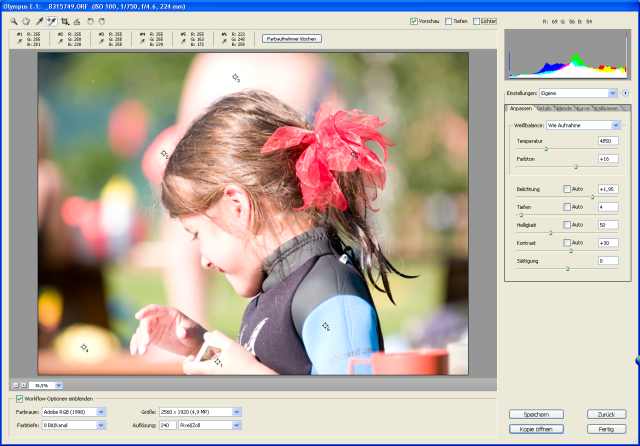This screenshot has height=446, width=640.
Task: Select the Color Sampler tool
Action: coord(50,20)
